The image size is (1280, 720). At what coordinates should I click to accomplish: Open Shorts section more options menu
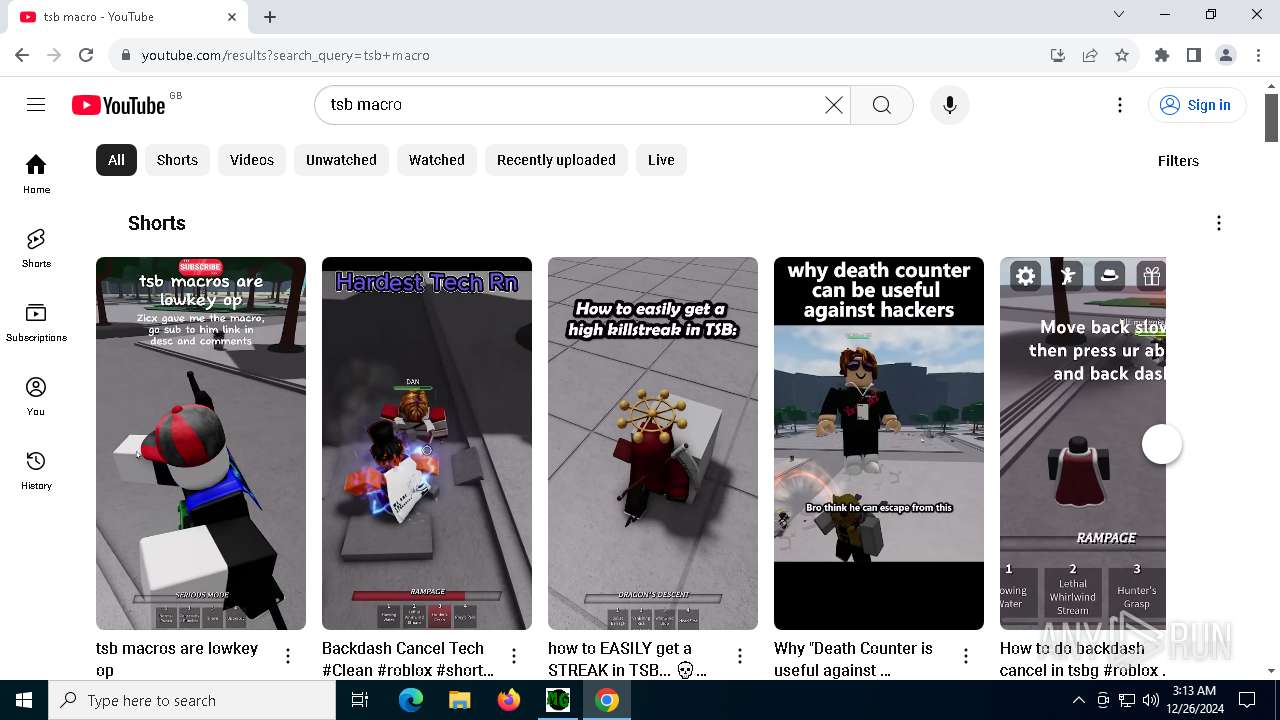coord(1218,223)
